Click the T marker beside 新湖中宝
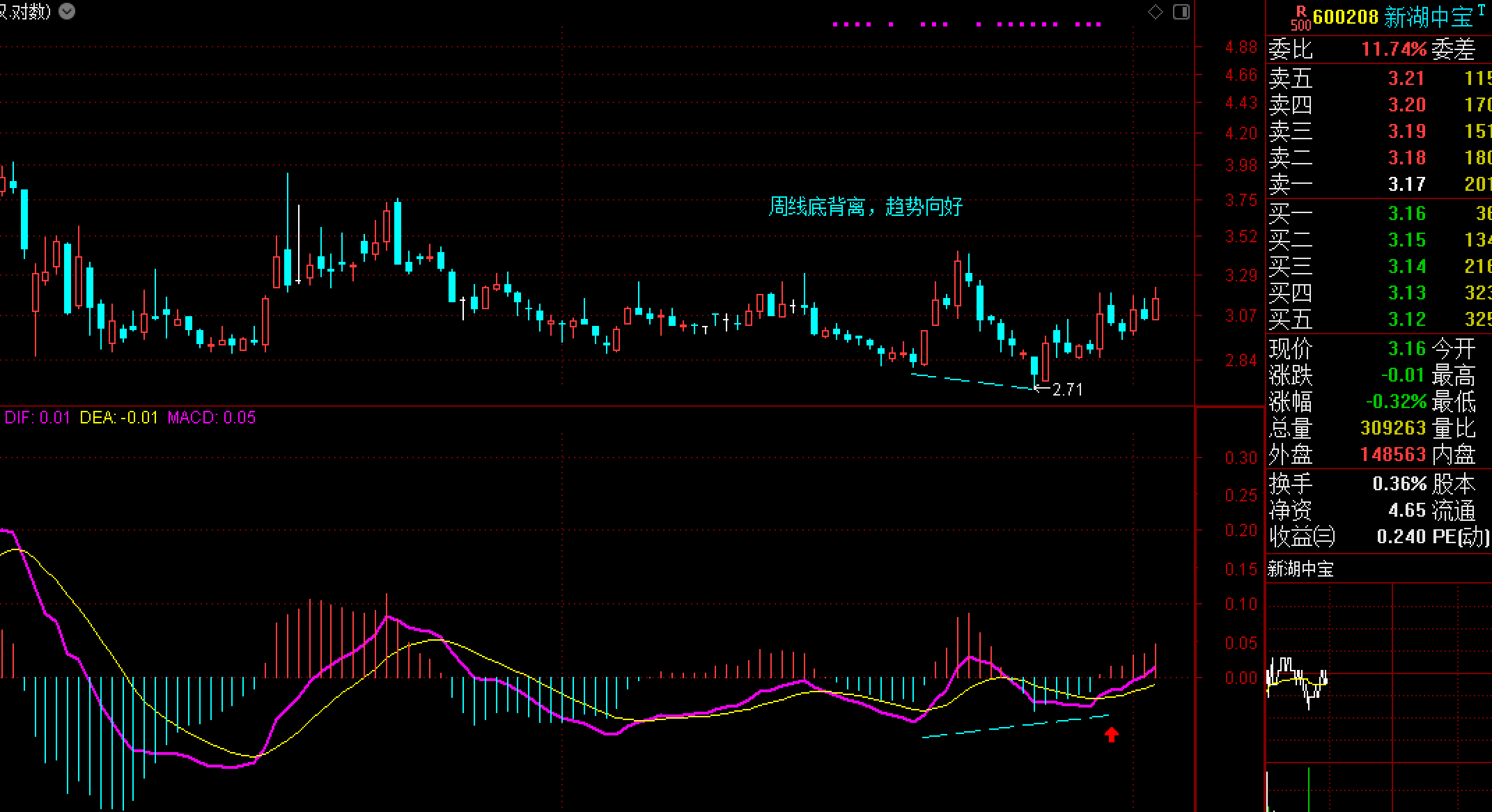This screenshot has width=1492, height=812. click(1481, 9)
